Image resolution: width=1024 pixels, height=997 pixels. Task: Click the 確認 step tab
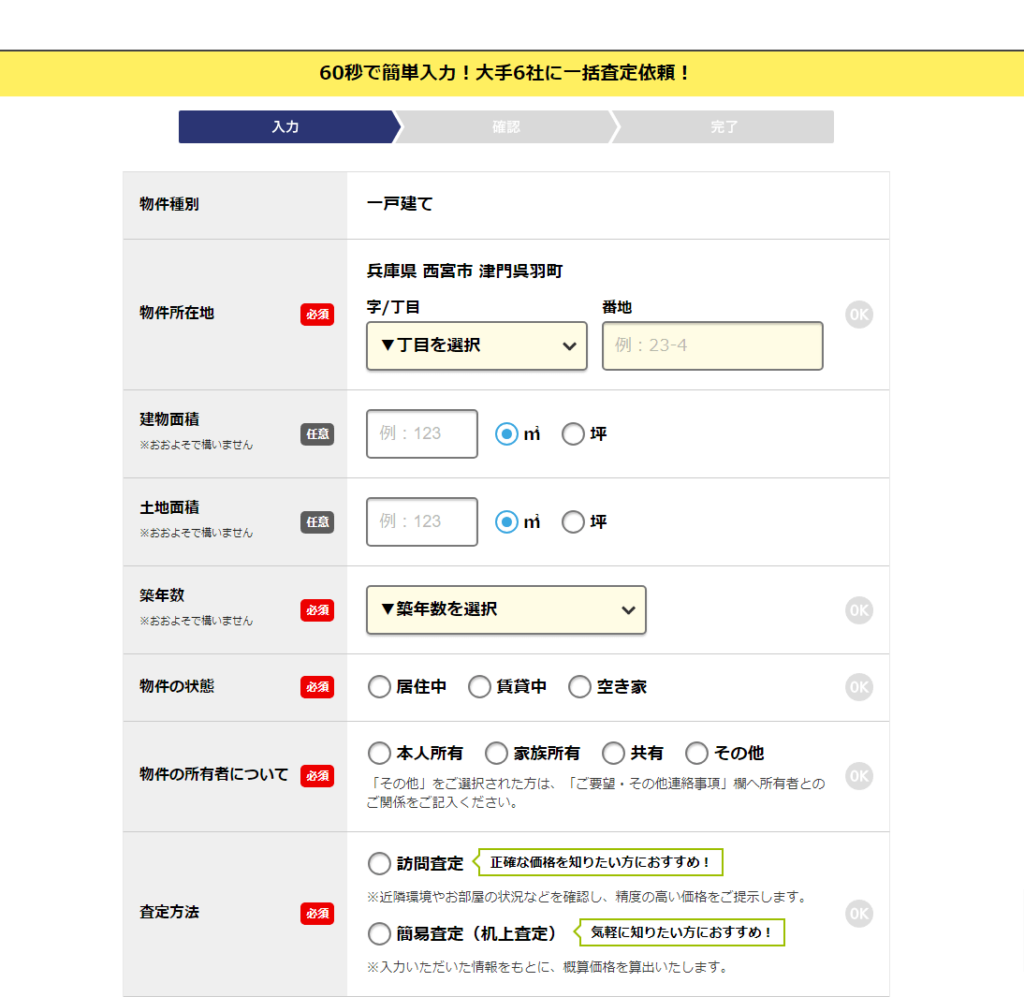(506, 127)
